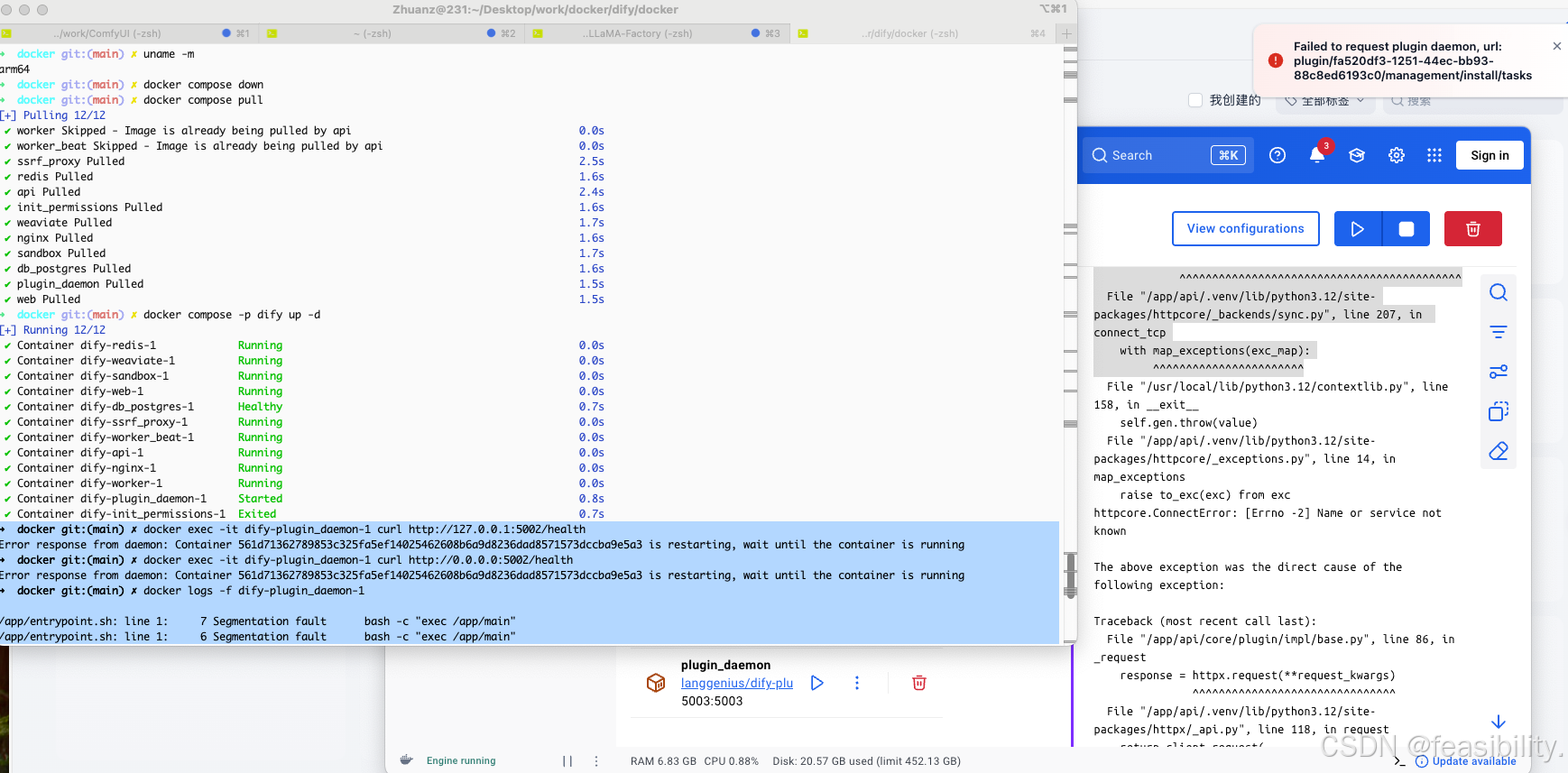1568x773 pixels.
Task: Open the notifications bell with badge 3
Action: [1317, 154]
